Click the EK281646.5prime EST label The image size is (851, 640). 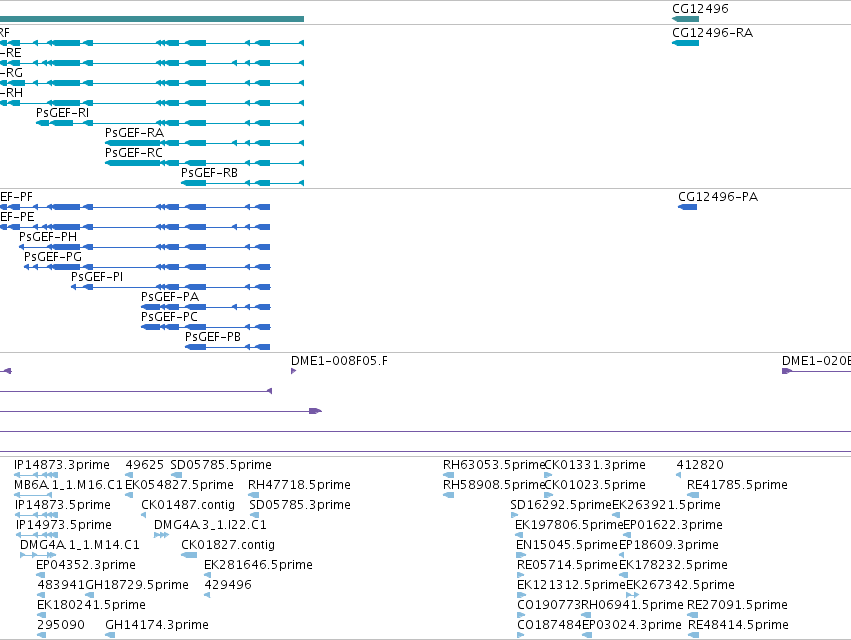pos(258,565)
